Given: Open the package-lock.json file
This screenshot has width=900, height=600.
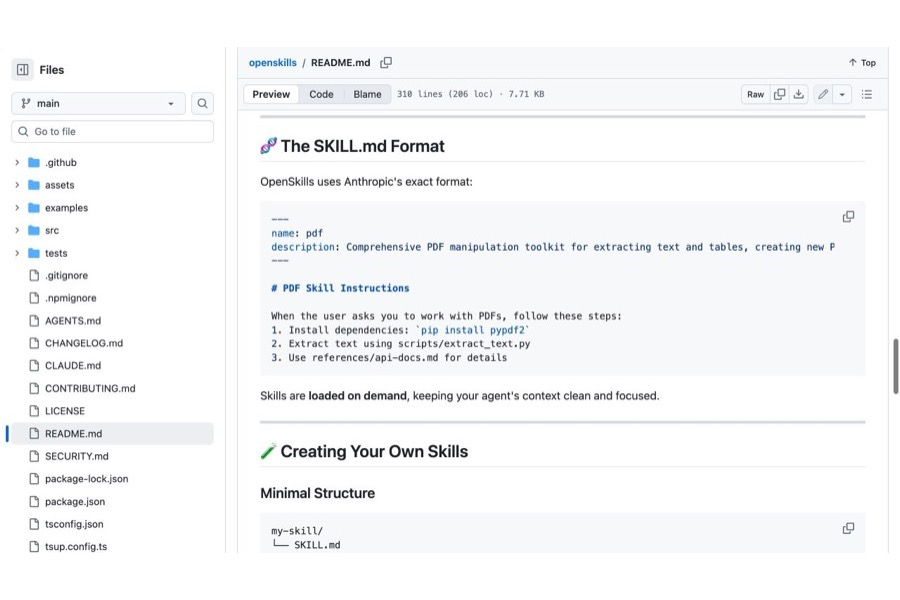Looking at the screenshot, I should coord(87,479).
